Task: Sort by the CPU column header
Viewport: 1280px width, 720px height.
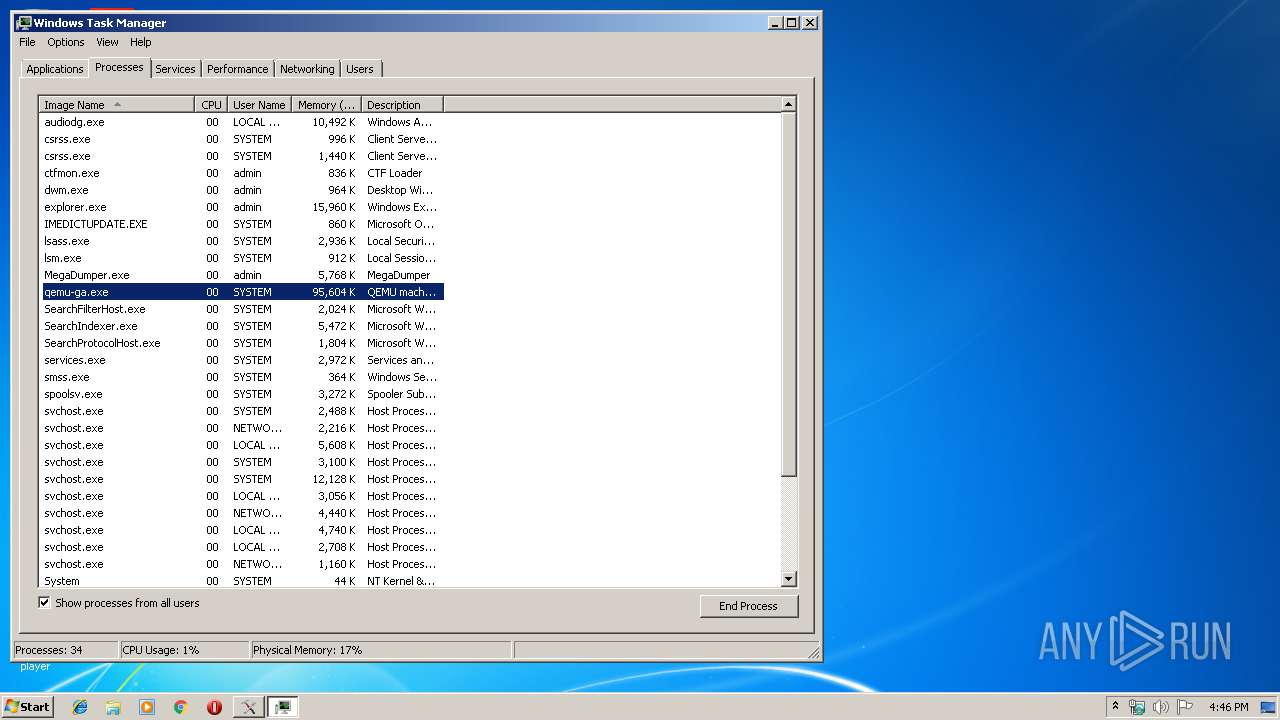Action: [211, 105]
